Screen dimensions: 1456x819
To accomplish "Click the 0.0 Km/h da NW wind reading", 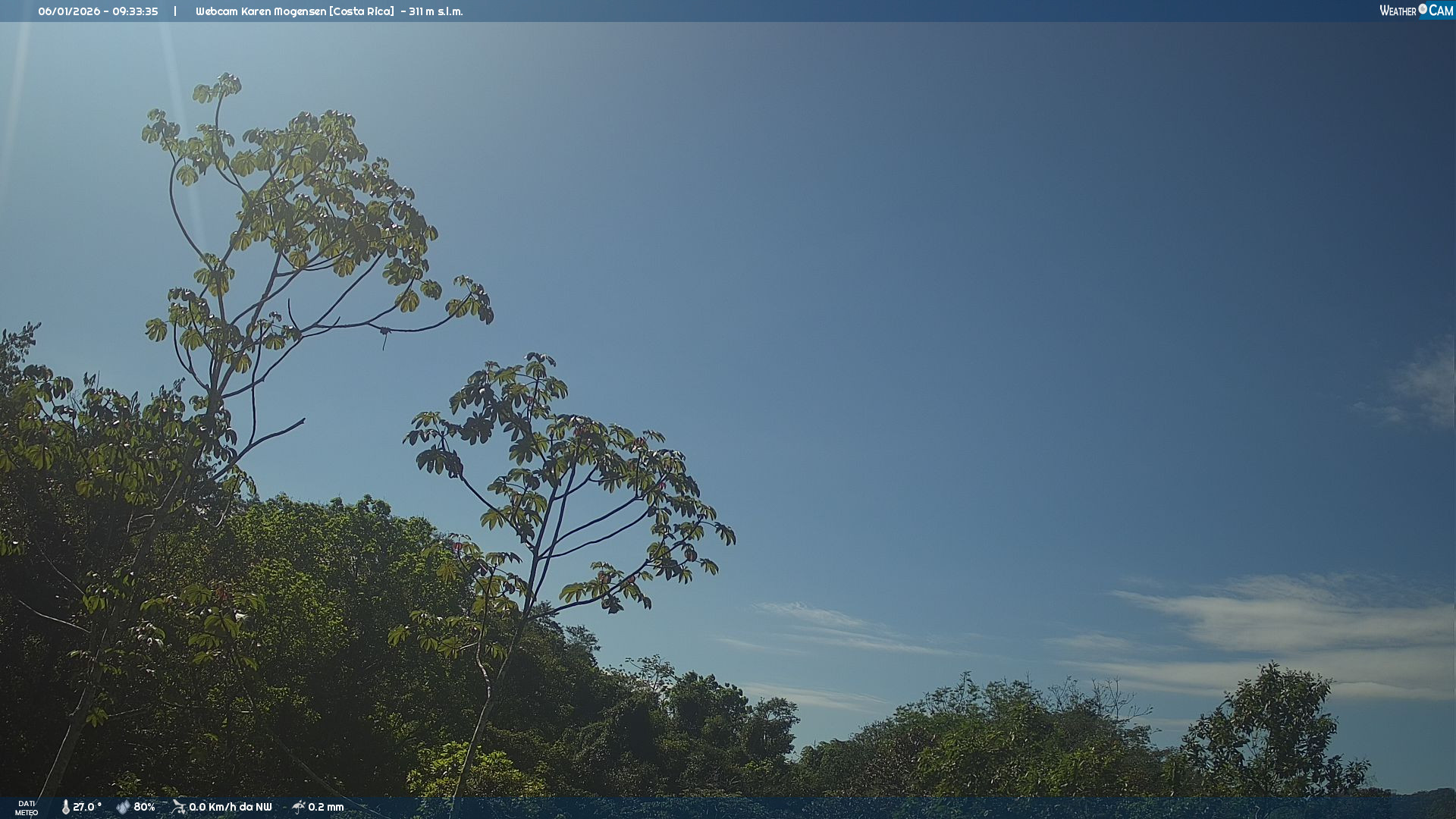I will 230,807.
